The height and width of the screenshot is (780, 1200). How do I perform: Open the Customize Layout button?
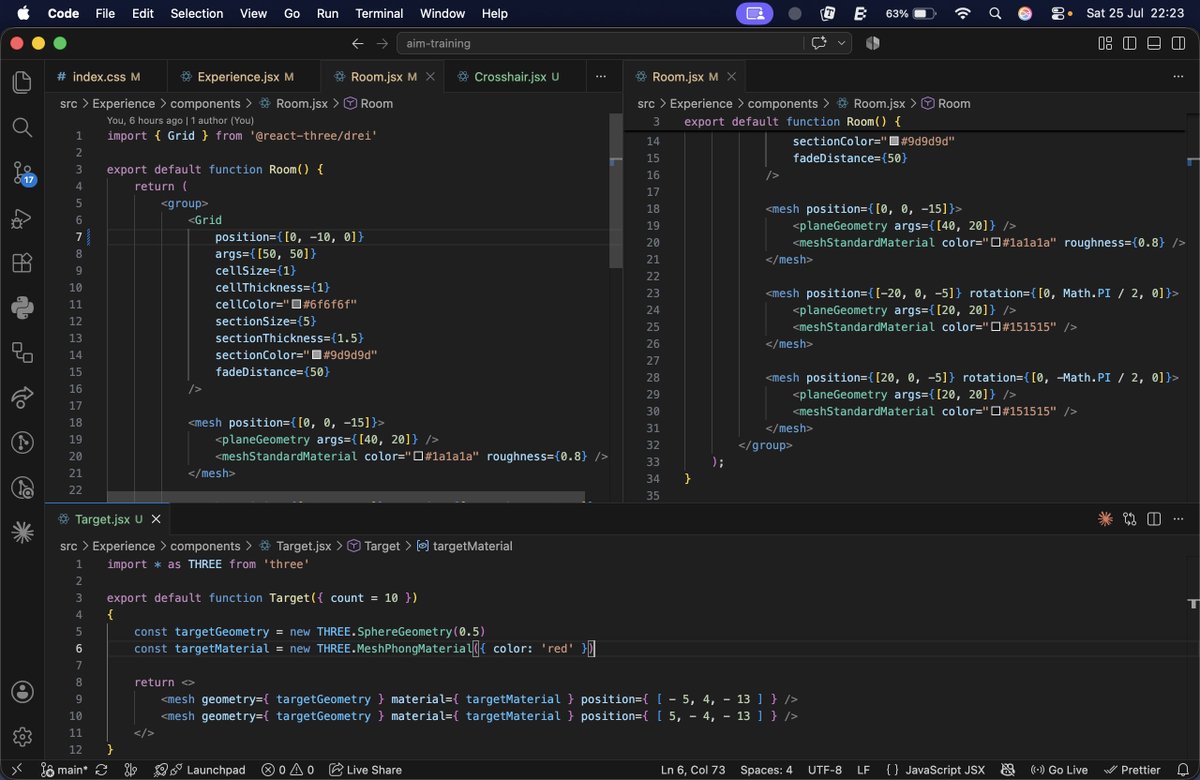tap(1105, 44)
